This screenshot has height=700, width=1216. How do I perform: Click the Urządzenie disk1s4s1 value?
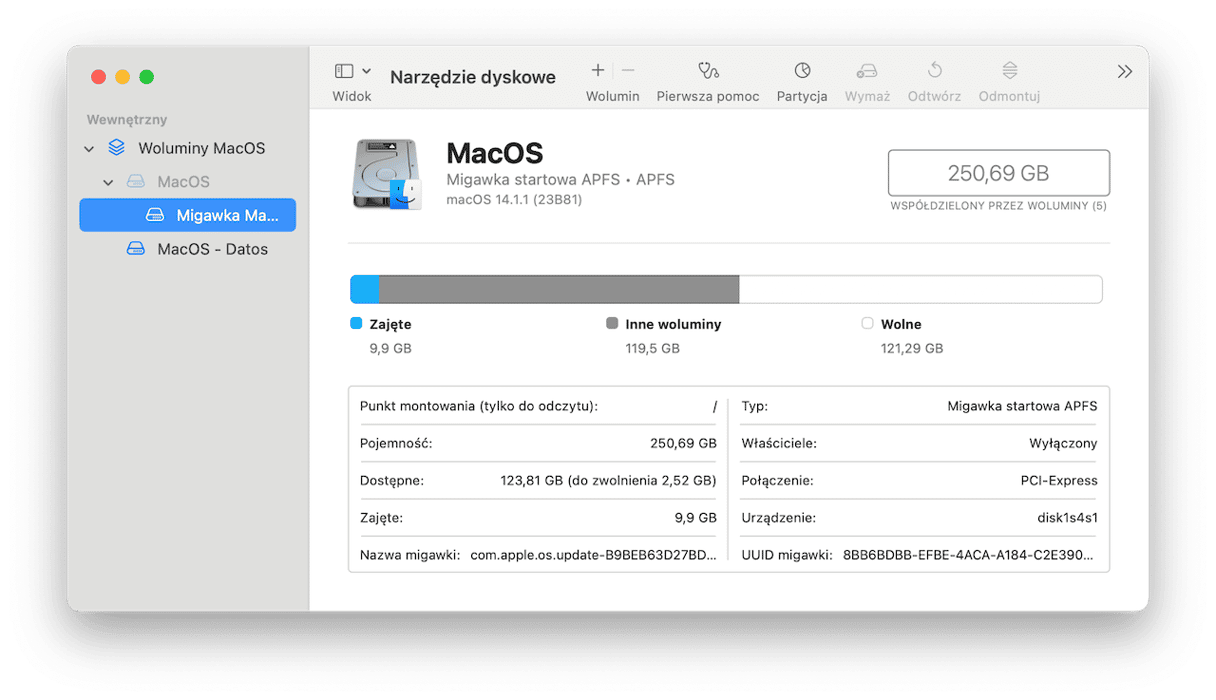pos(1067,518)
